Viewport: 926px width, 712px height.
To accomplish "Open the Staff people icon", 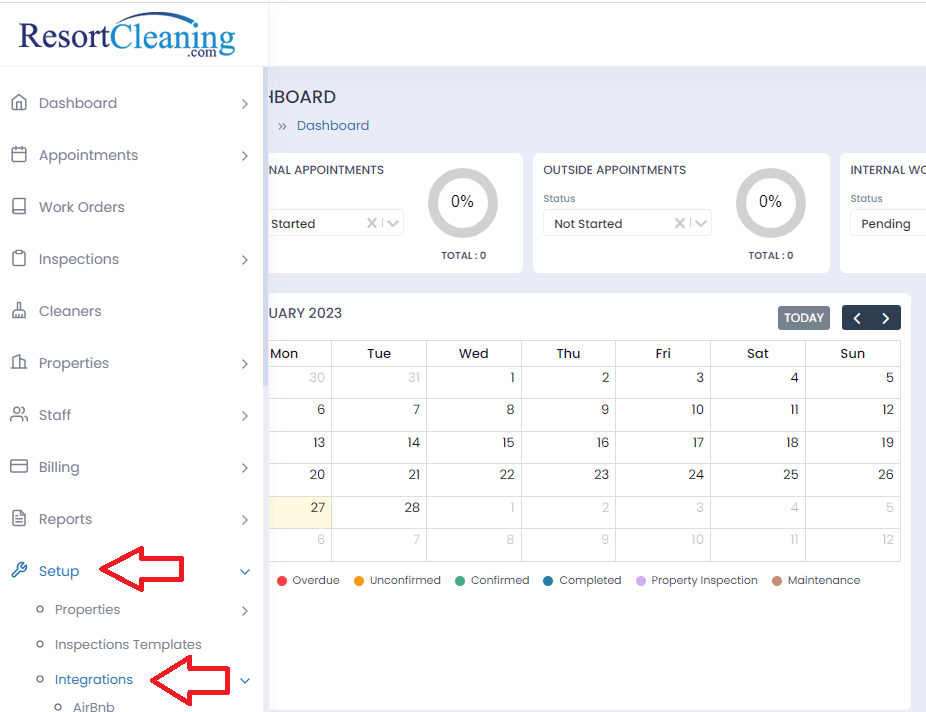I will coord(22,415).
